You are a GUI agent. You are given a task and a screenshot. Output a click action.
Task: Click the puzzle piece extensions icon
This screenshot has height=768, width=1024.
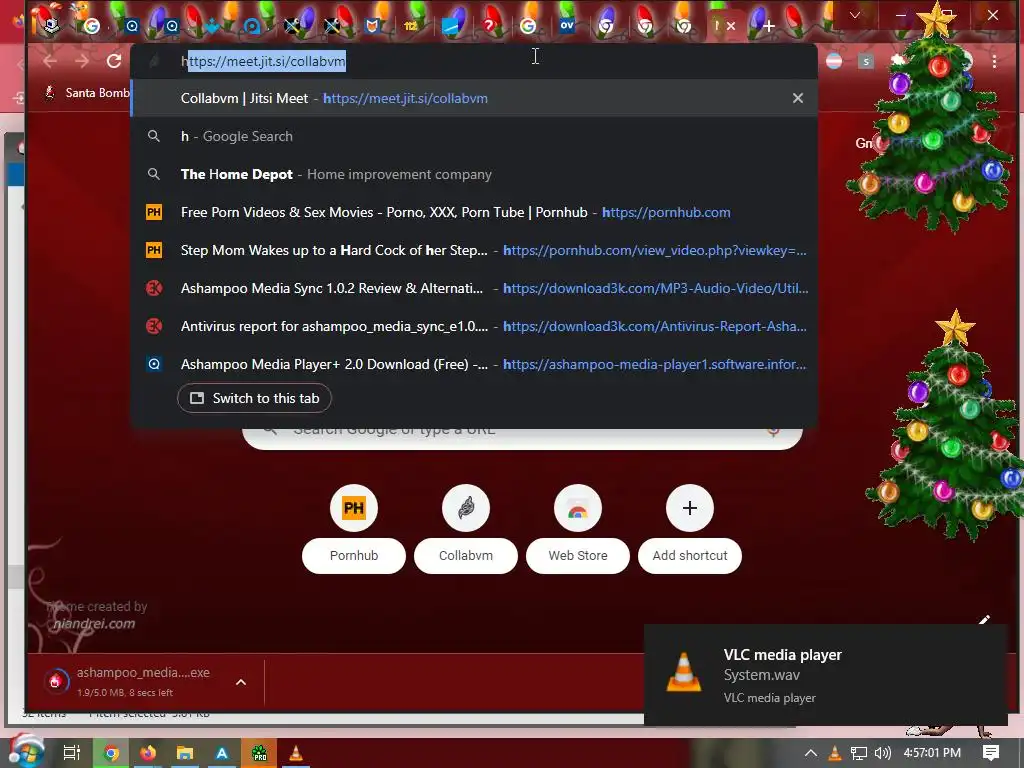point(899,61)
